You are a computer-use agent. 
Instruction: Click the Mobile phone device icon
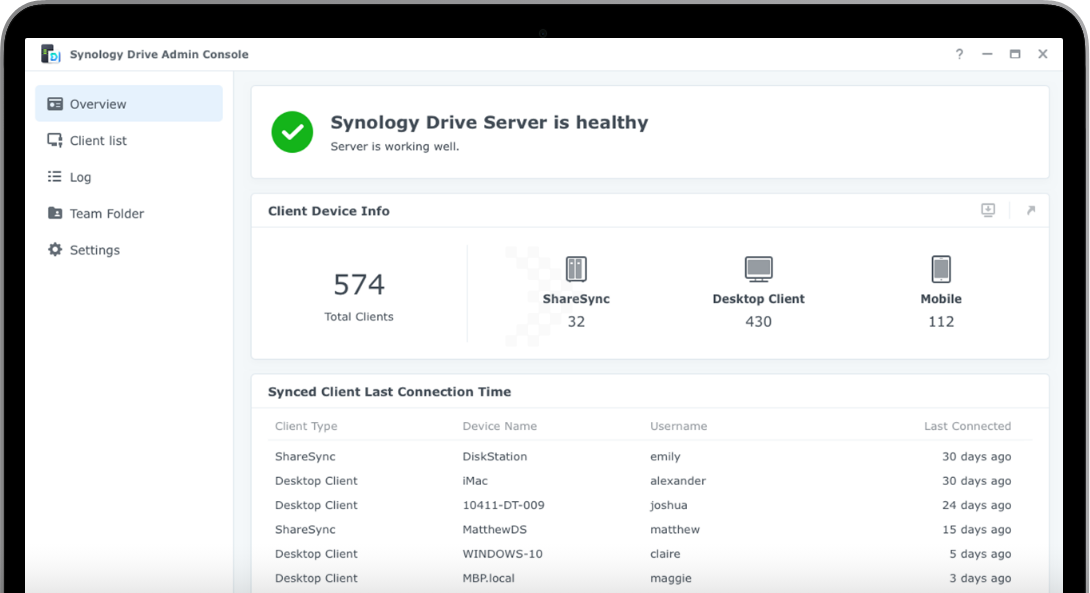[941, 269]
